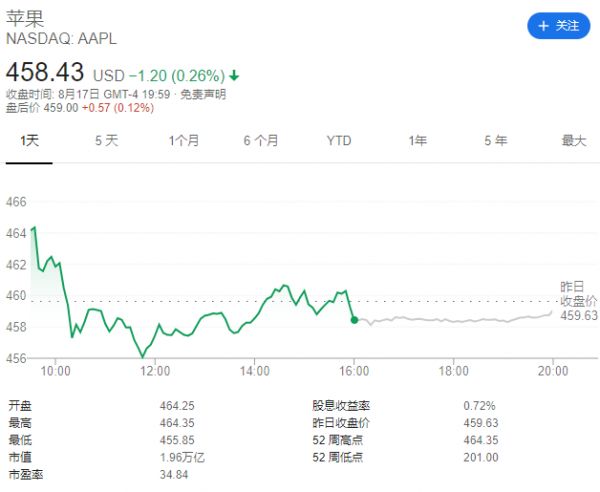Click the 关注 follow button

[x=559, y=26]
